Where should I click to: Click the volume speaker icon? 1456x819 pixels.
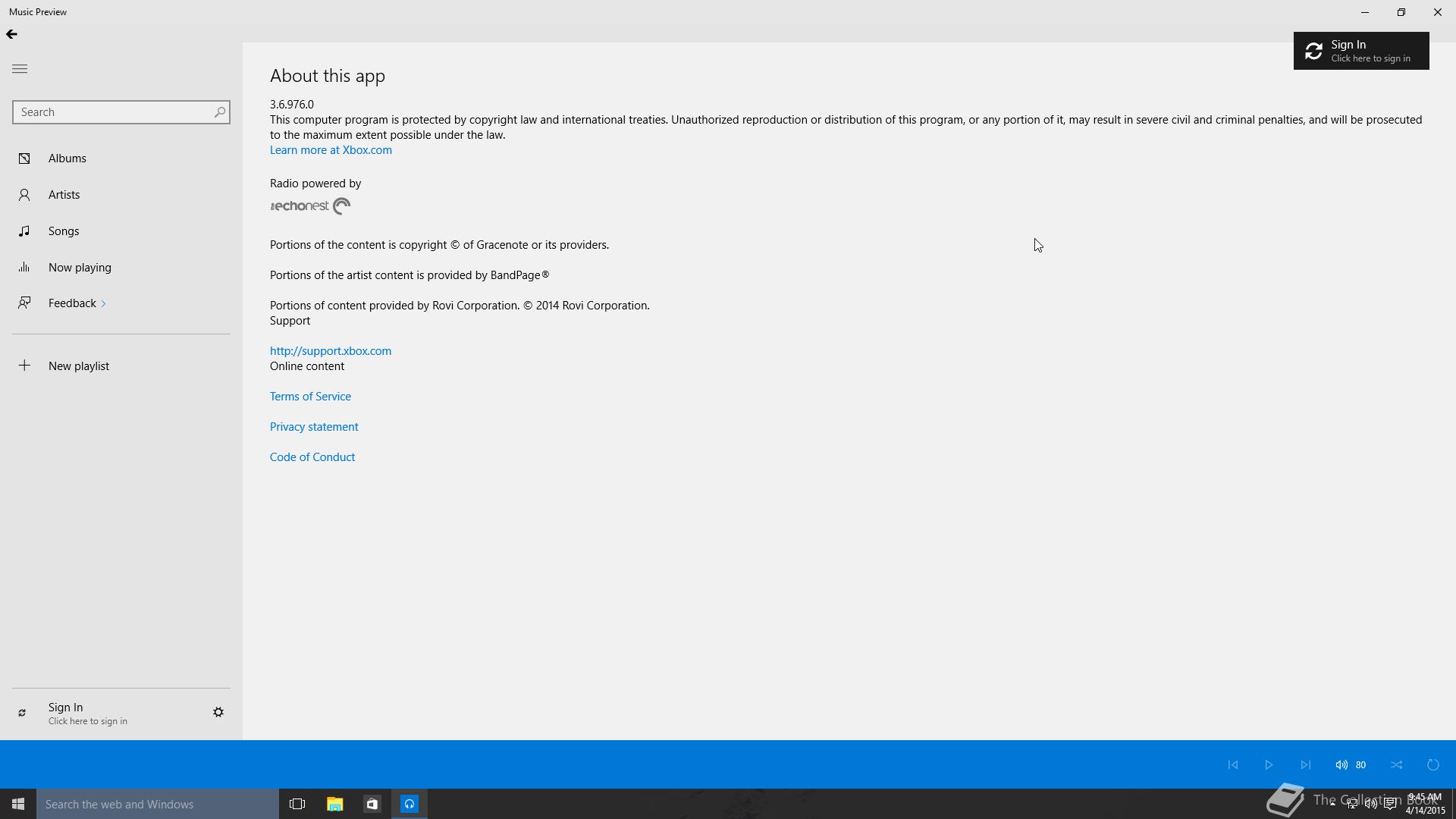(1341, 764)
